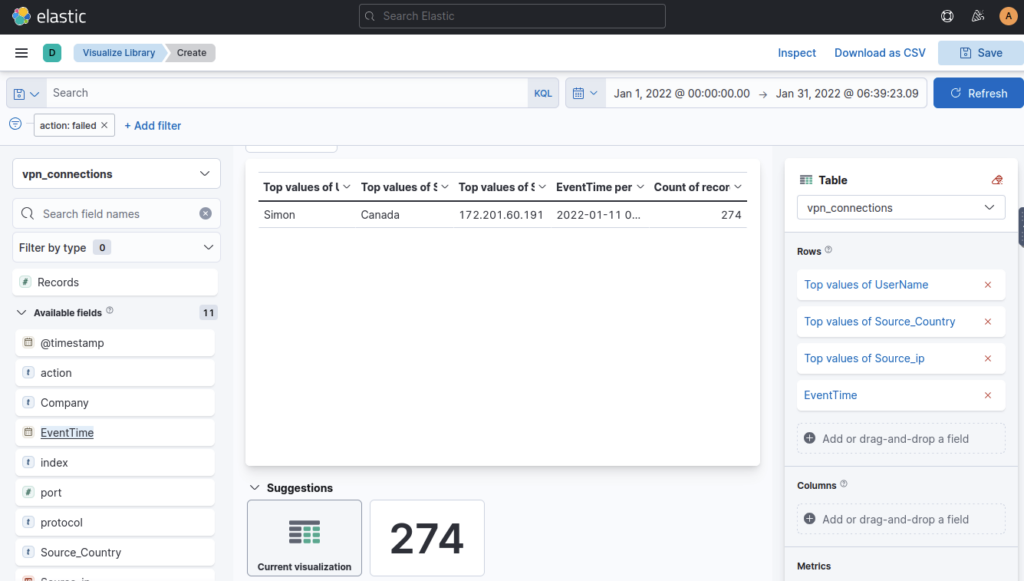Open saved query menu icon
Image resolution: width=1024 pixels, height=581 pixels.
click(26, 93)
